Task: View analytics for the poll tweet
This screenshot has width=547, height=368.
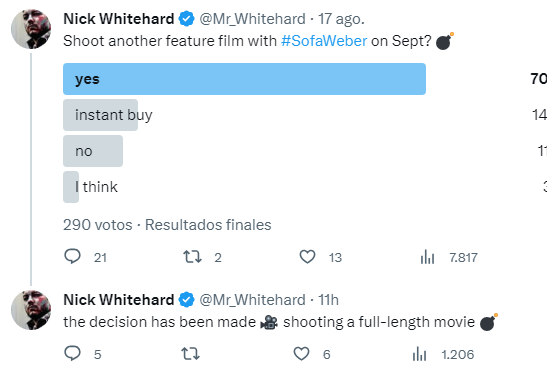Action: click(449, 257)
